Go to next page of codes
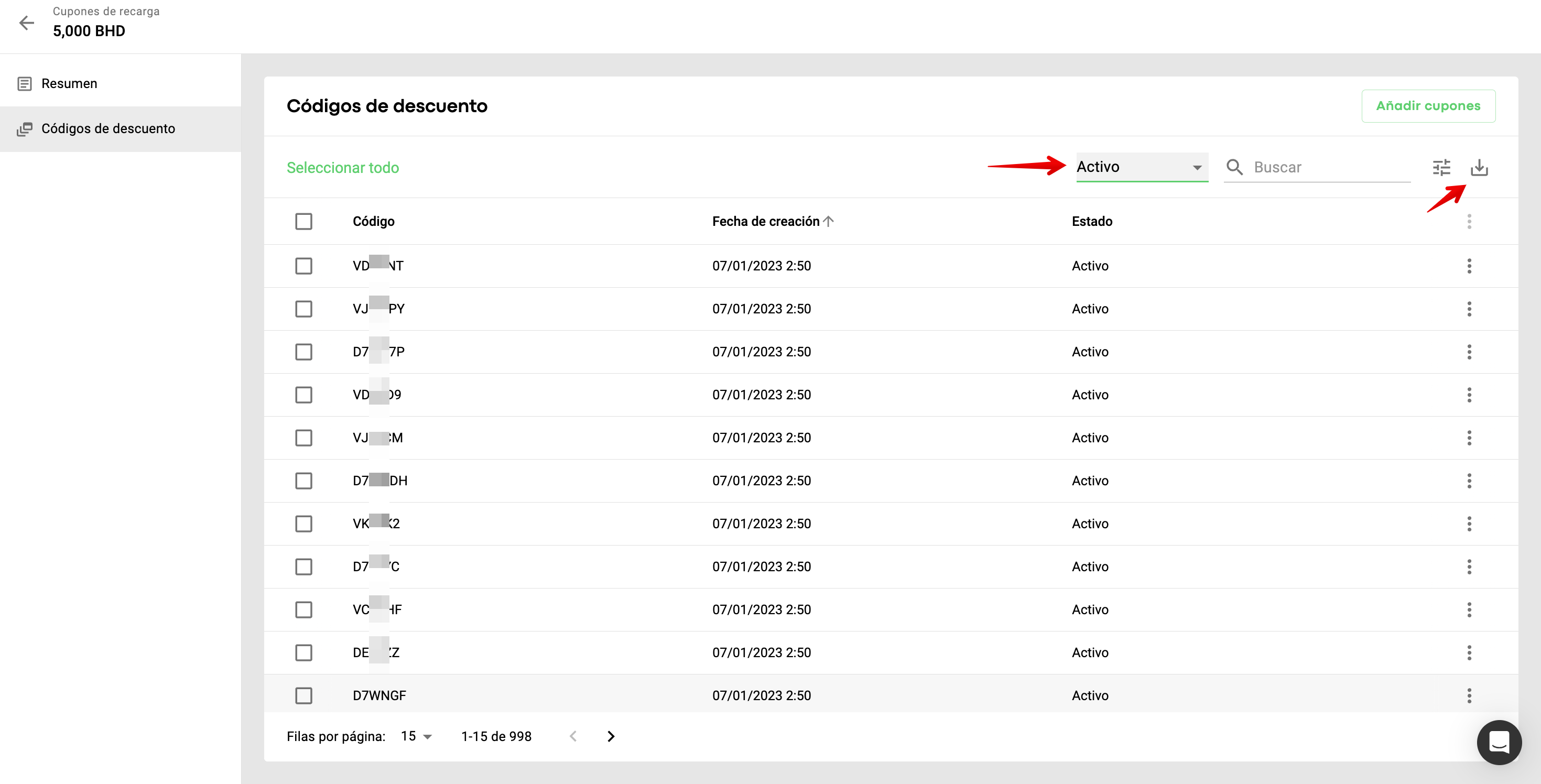This screenshot has height=784, width=1541. tap(610, 736)
